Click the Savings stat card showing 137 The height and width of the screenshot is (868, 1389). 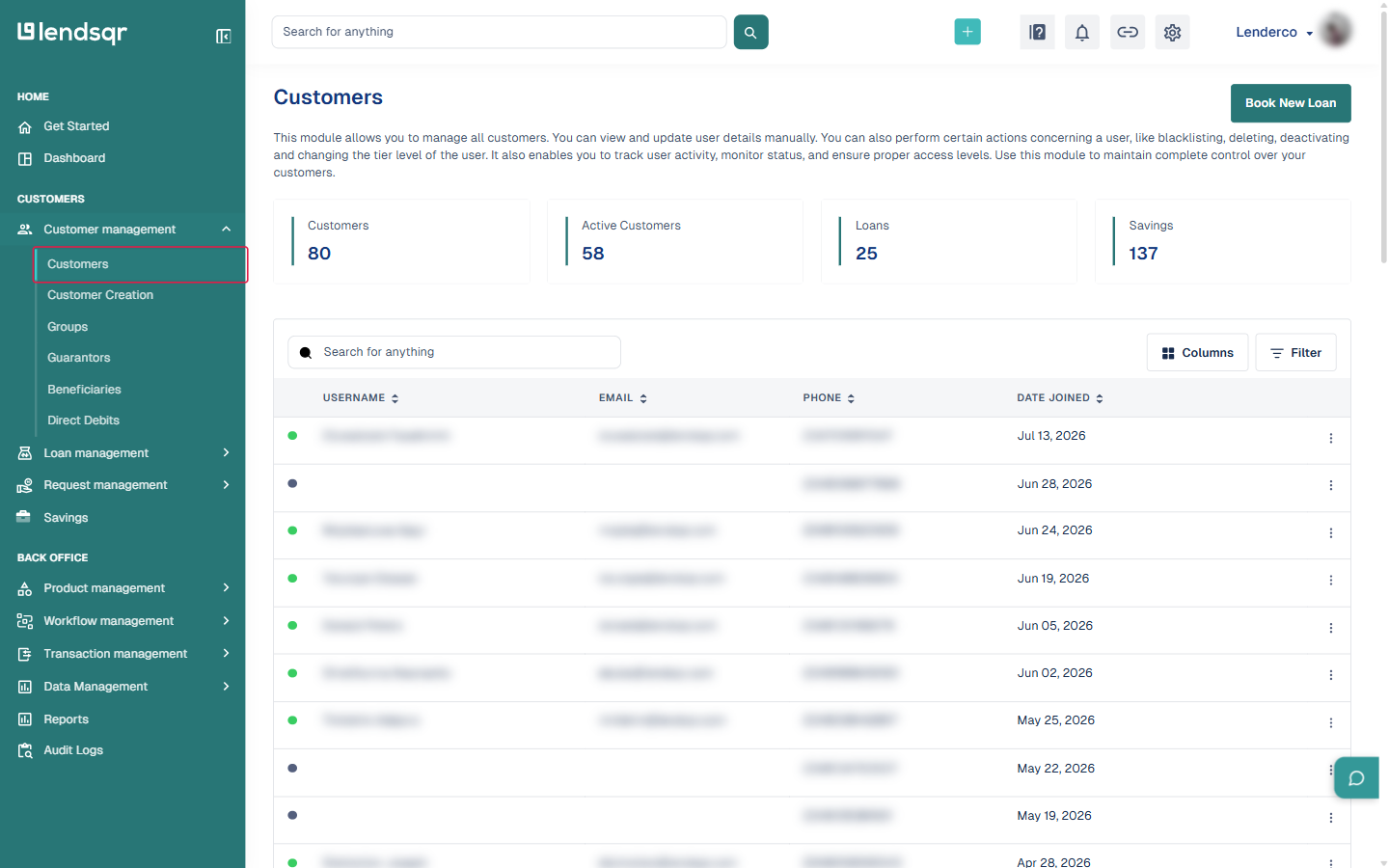click(1223, 241)
